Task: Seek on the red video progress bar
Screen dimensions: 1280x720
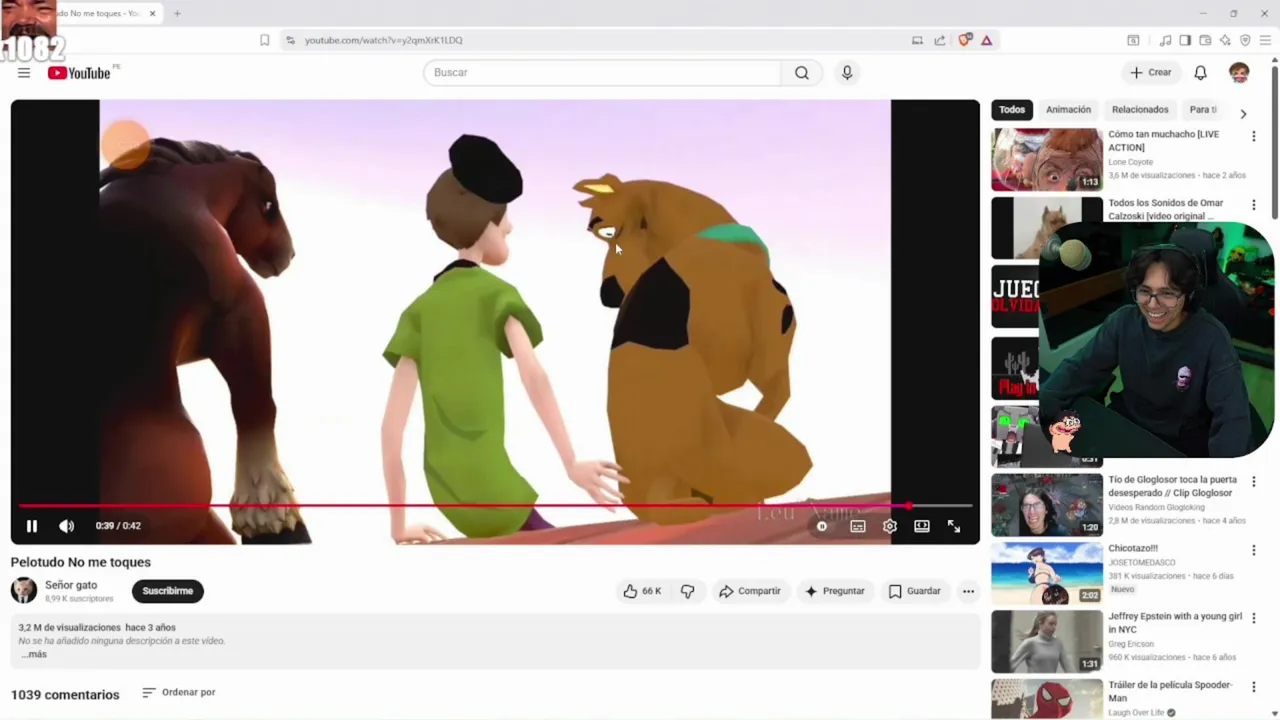Action: (495, 506)
